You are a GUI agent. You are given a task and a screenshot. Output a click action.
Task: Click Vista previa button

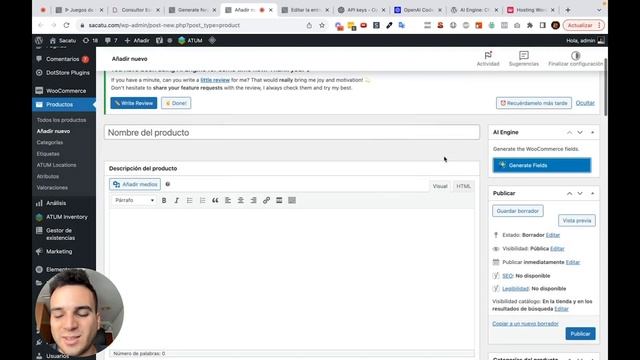tap(577, 220)
